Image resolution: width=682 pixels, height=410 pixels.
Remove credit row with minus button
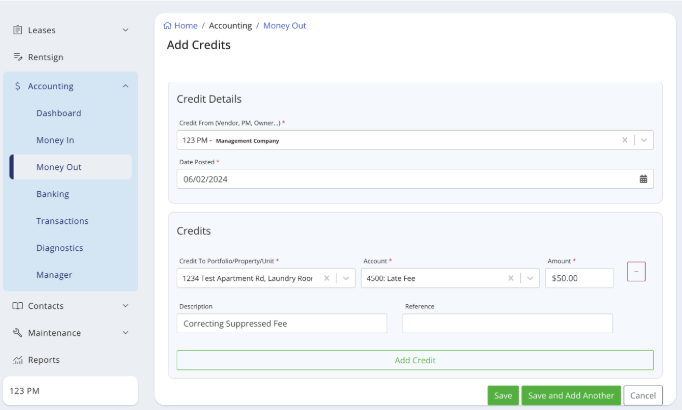pyautogui.click(x=636, y=271)
